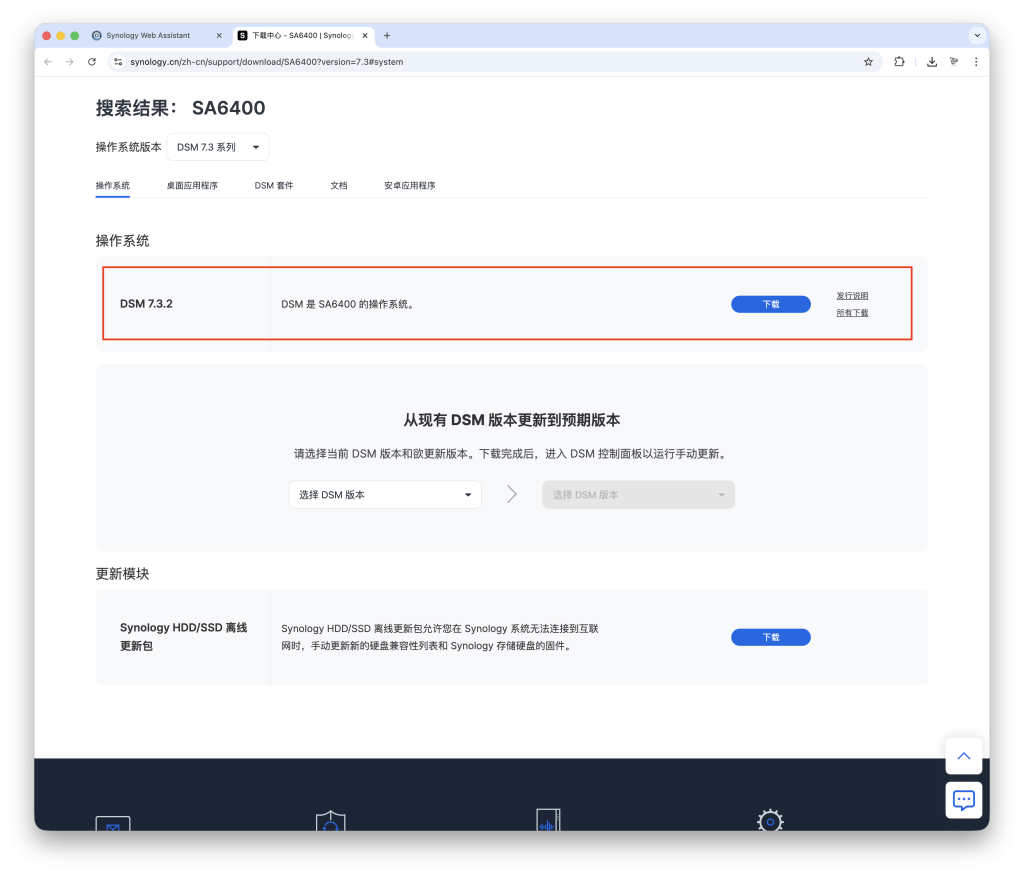Viewport: 1024px width, 876px height.
Task: Select the 下载中心 - SA6400 browser tab
Action: [303, 36]
